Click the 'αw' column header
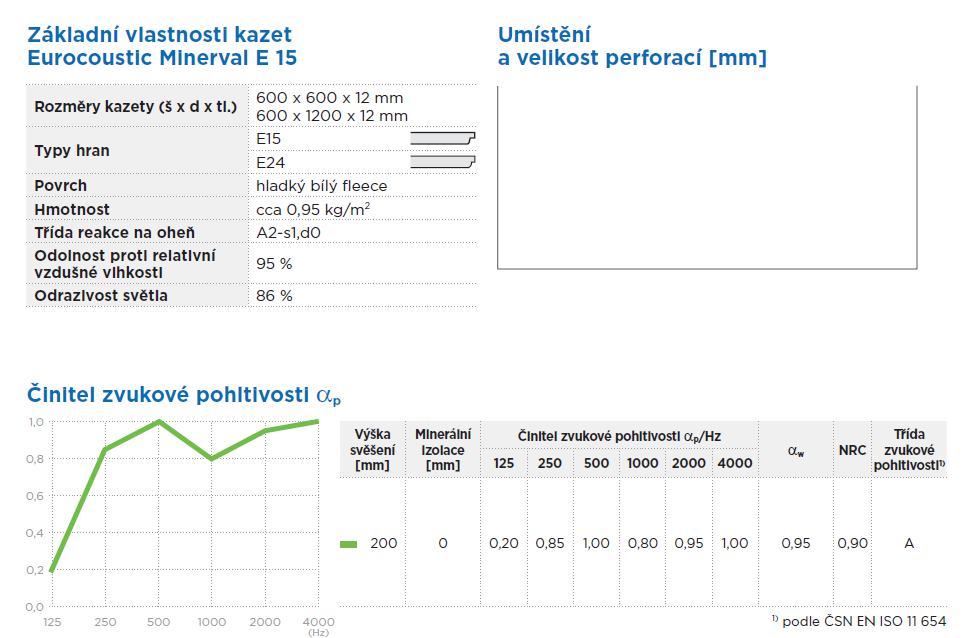Screen dimensions: 971x638 (x=796, y=451)
